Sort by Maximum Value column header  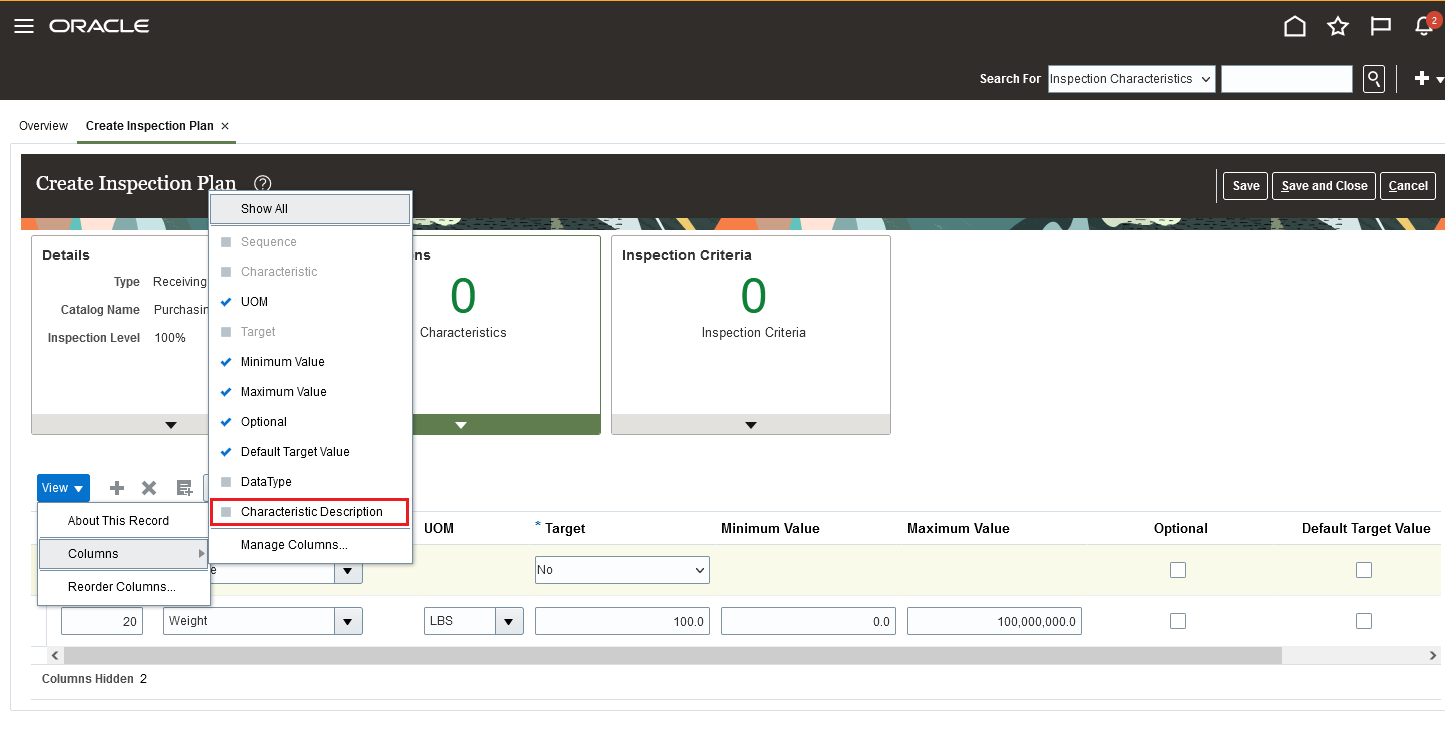coord(958,528)
